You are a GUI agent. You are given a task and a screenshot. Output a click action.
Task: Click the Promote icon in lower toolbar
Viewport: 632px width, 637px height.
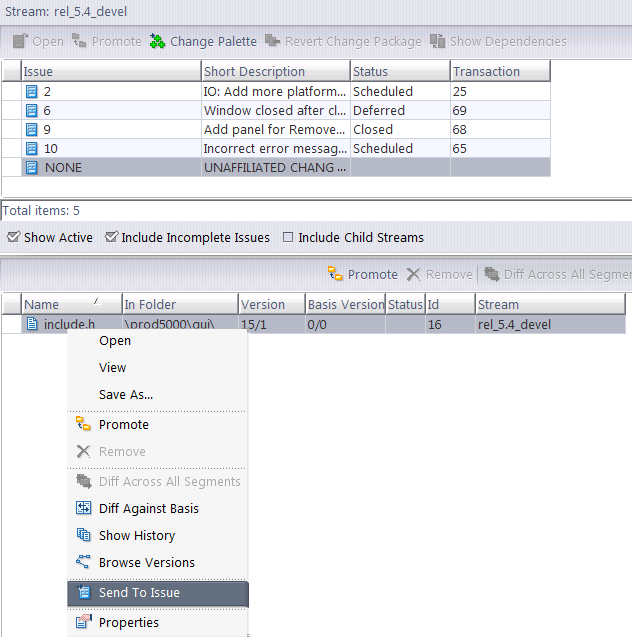coord(335,274)
